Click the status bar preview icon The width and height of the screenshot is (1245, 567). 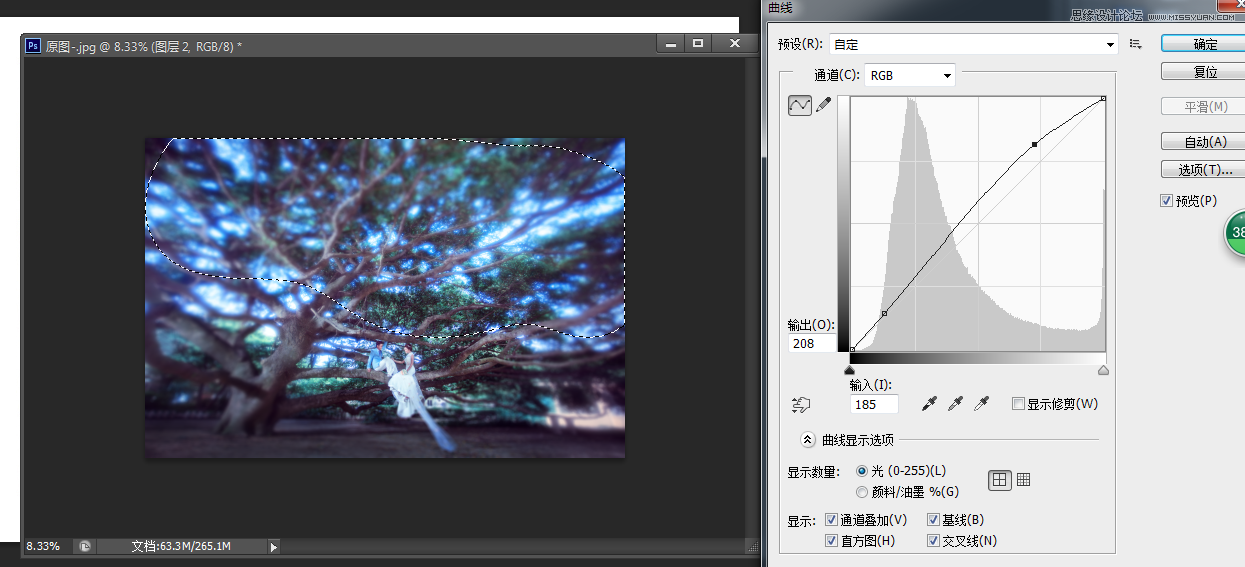coord(85,546)
